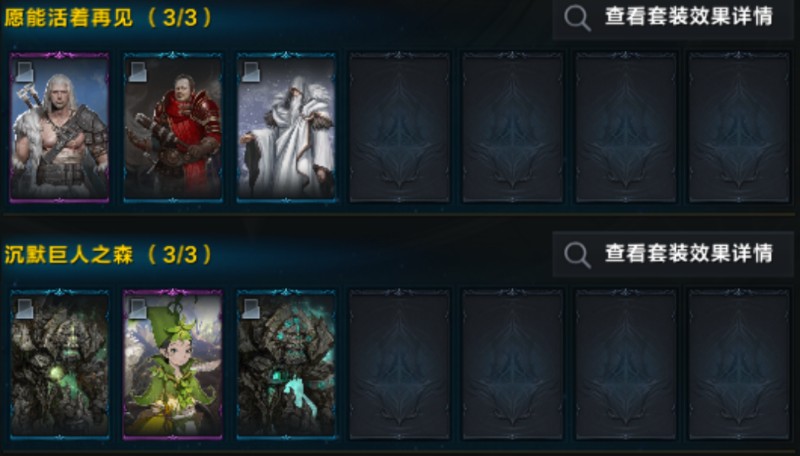Open 查看套装效果详情 for 沉默巨人之森 set

(x=672, y=254)
